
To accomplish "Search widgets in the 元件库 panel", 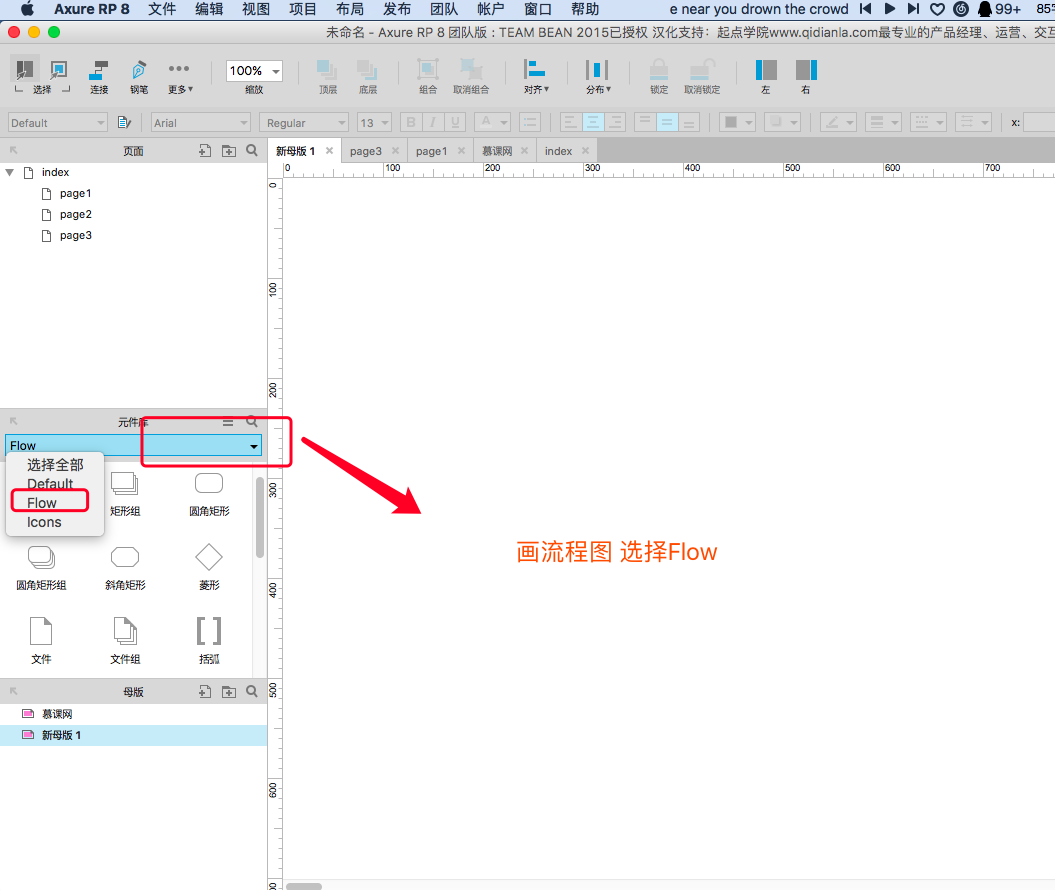I will (252, 422).
